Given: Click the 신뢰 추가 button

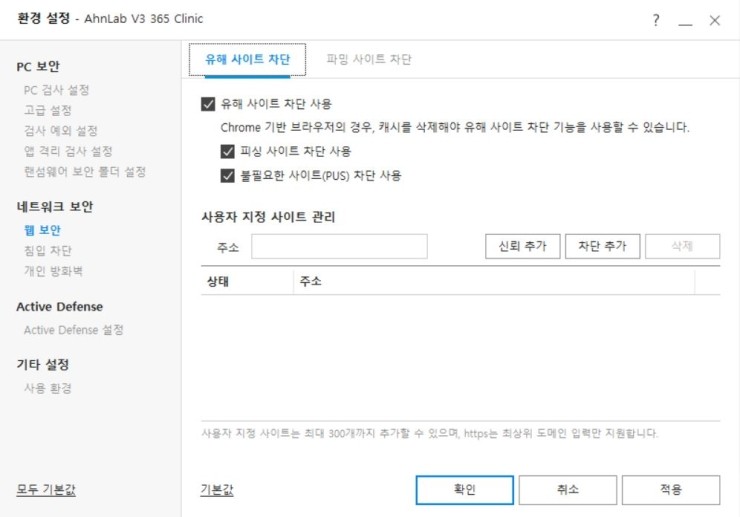Looking at the screenshot, I should (x=522, y=246).
